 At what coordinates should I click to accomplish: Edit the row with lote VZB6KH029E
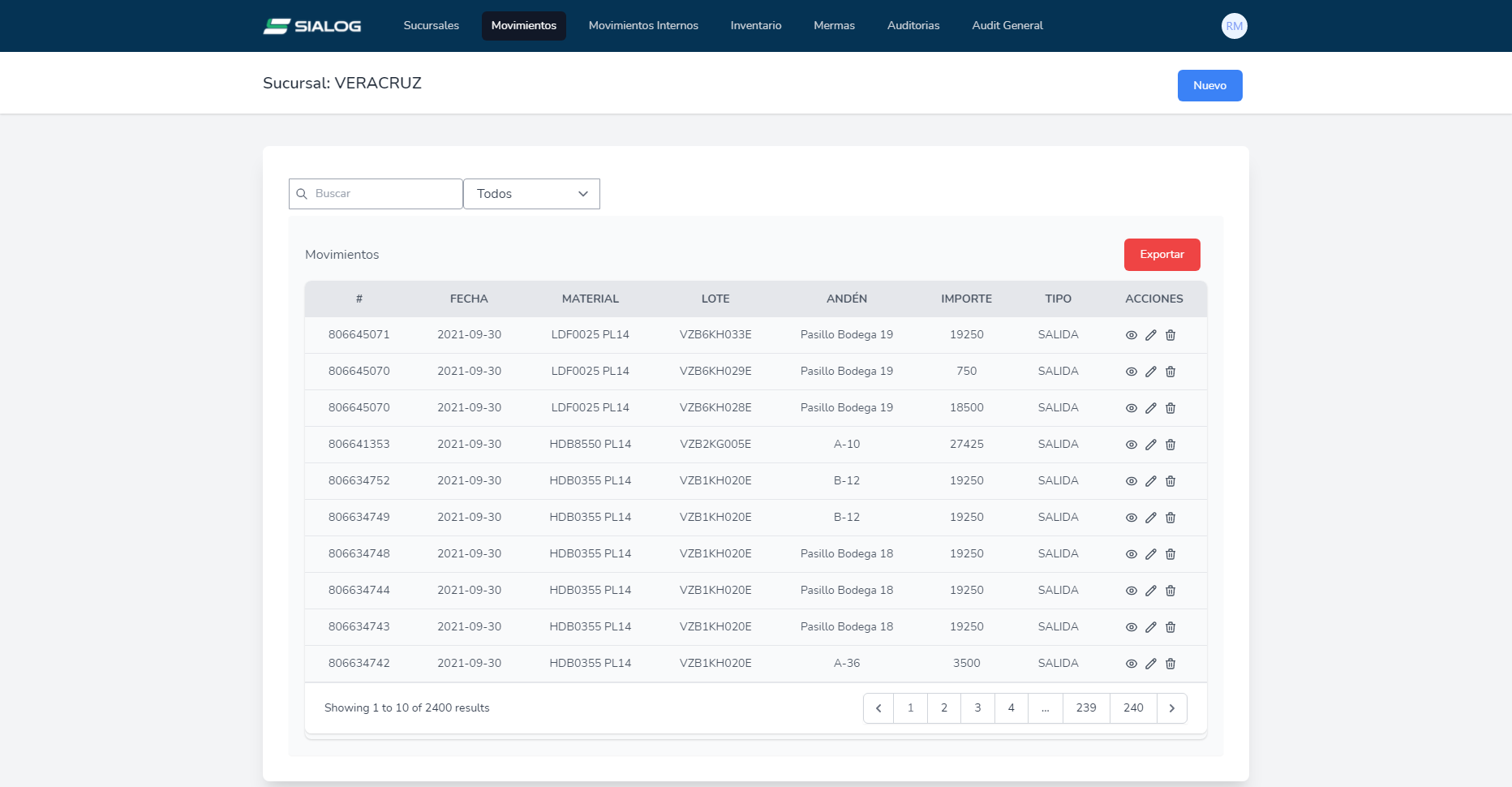coord(1151,372)
